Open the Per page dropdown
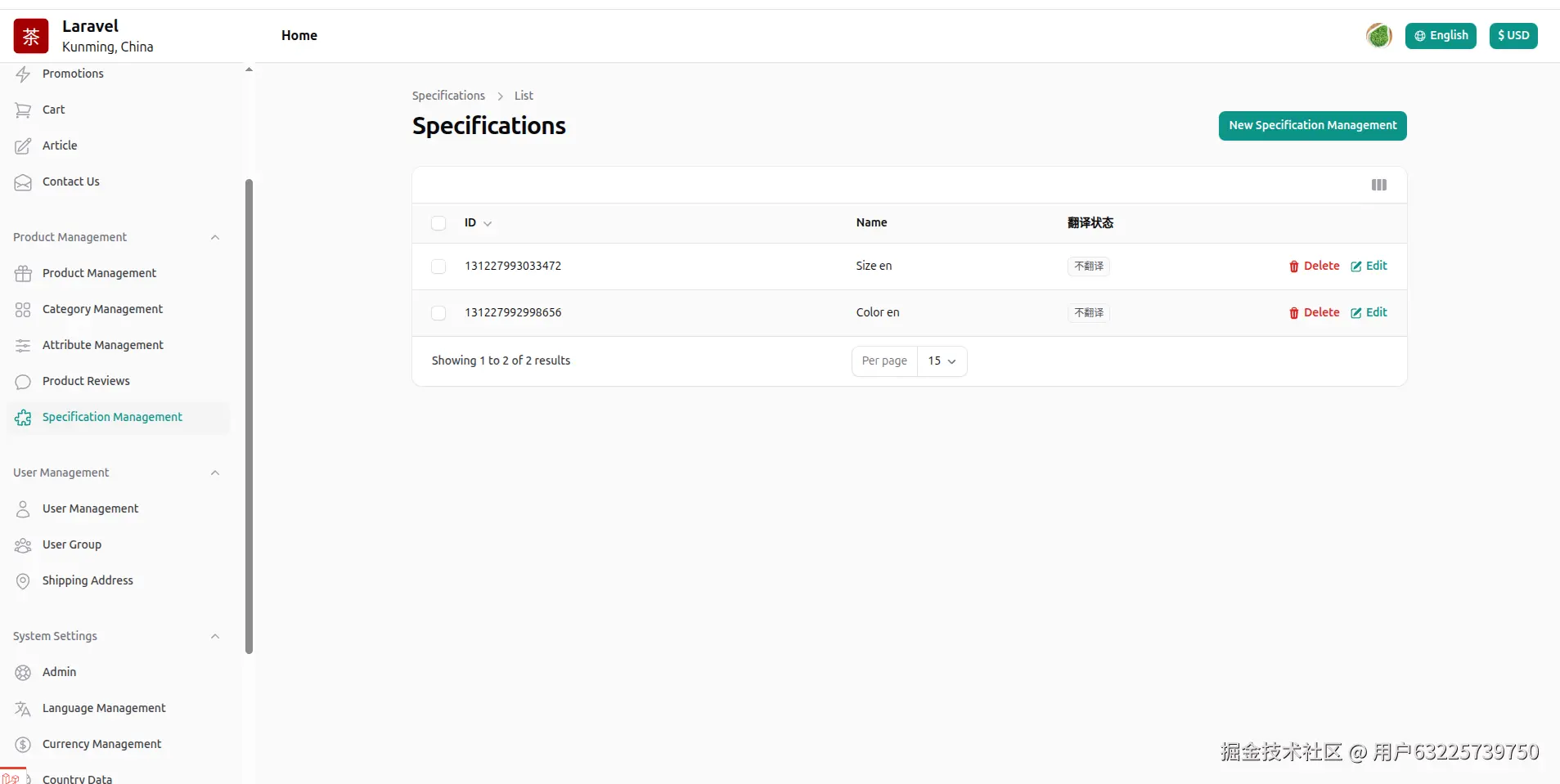 pyautogui.click(x=942, y=361)
